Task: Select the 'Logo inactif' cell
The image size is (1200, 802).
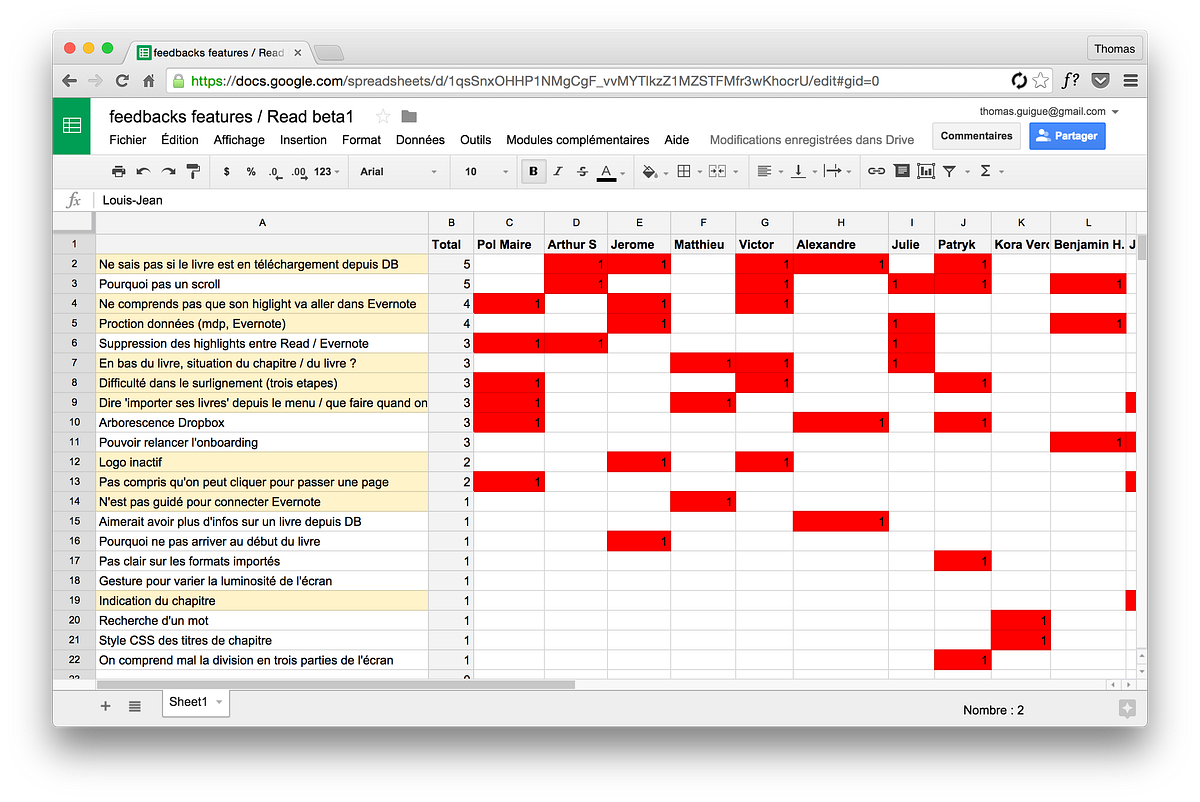Action: (x=262, y=462)
